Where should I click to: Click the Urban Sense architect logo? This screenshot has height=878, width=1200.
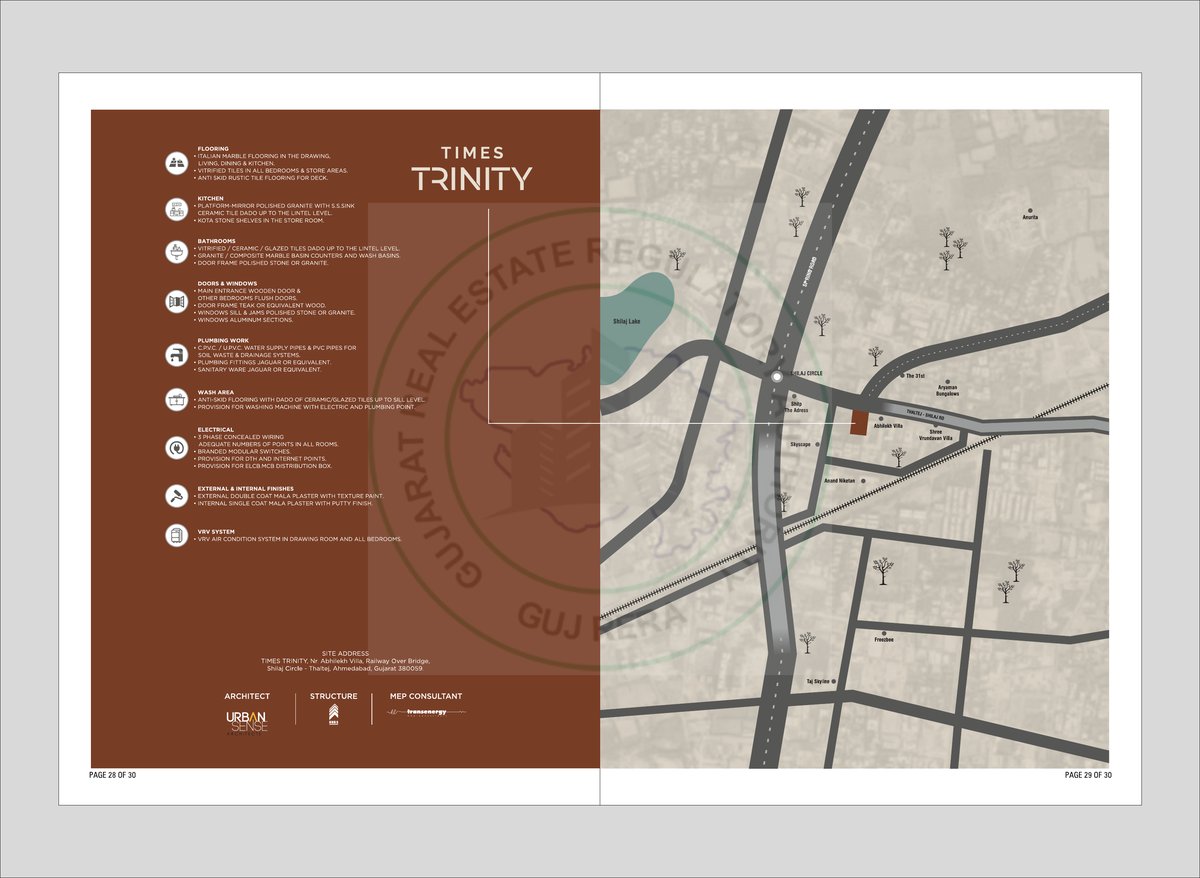[246, 723]
